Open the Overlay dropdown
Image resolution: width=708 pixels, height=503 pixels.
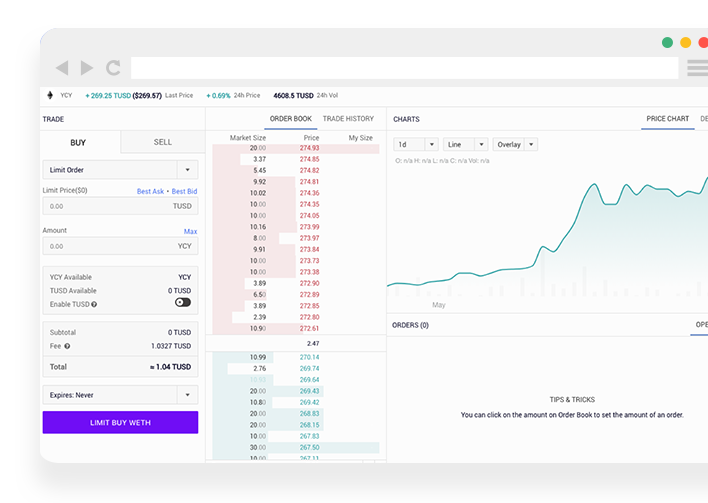[515, 144]
